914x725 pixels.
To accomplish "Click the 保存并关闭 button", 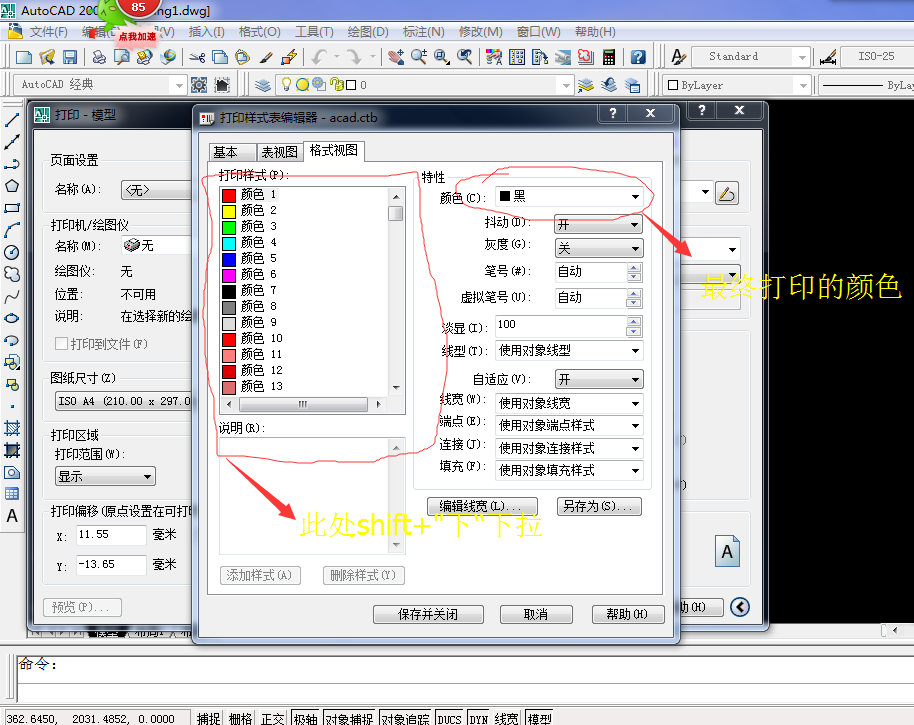I will pos(428,614).
